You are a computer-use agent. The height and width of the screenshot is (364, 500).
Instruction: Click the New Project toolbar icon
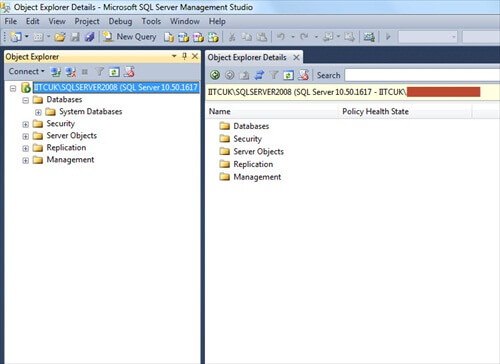[x=16, y=37]
